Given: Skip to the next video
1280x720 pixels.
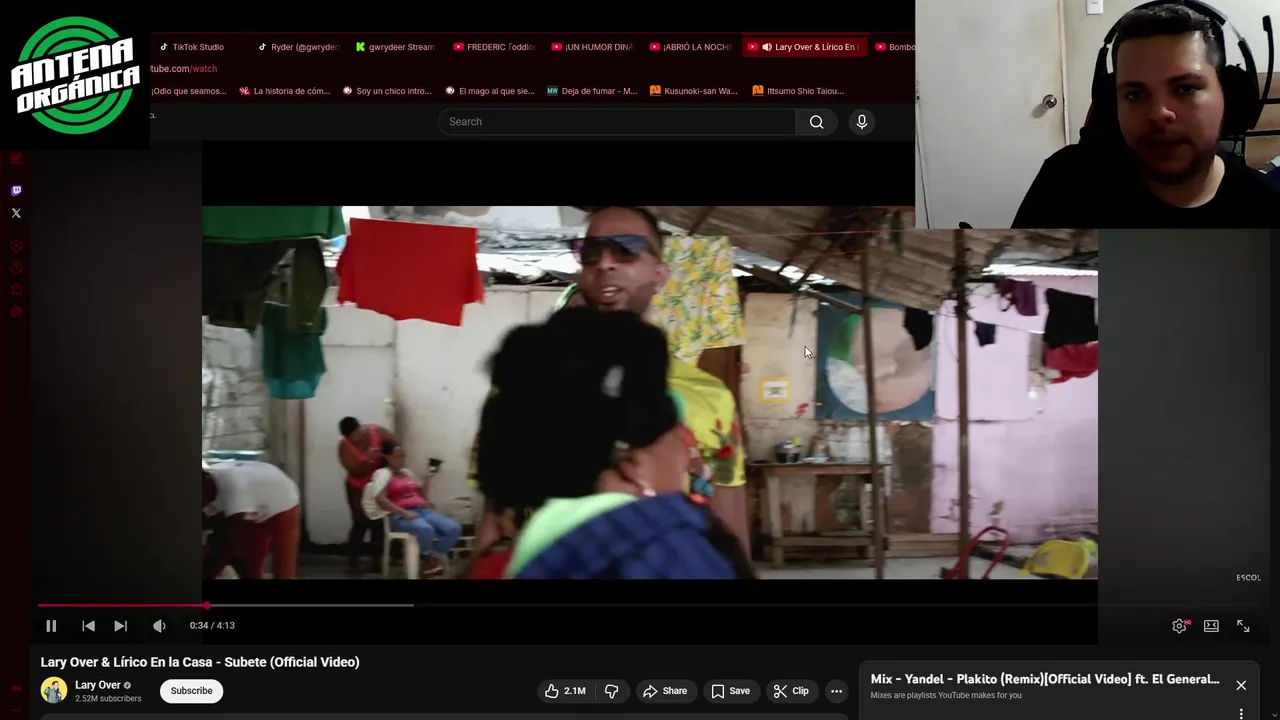Looking at the screenshot, I should (120, 626).
